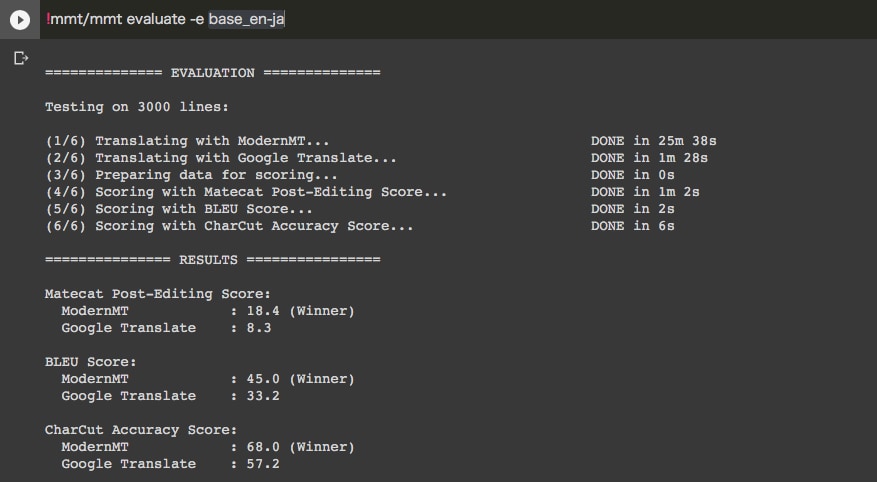Click '(3/6) Preparing data for scoring...' line
The height and width of the screenshot is (482, 877).
tap(191, 175)
